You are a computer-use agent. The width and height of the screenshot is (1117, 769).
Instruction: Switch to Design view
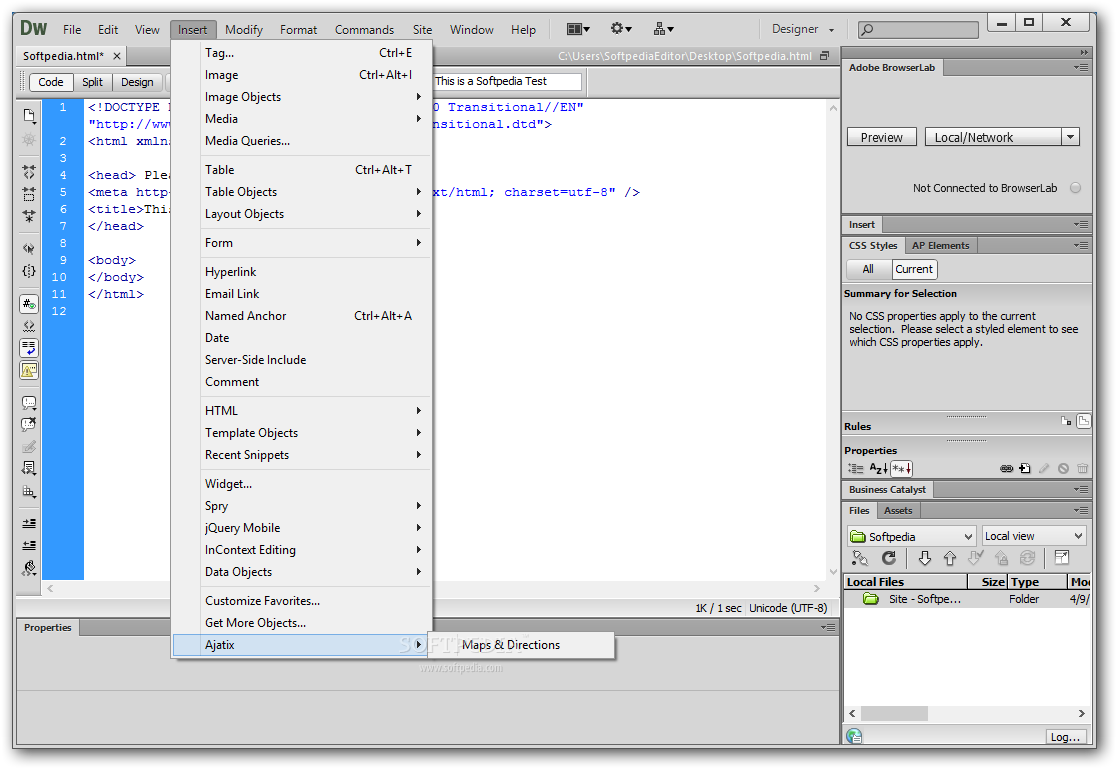coord(137,82)
